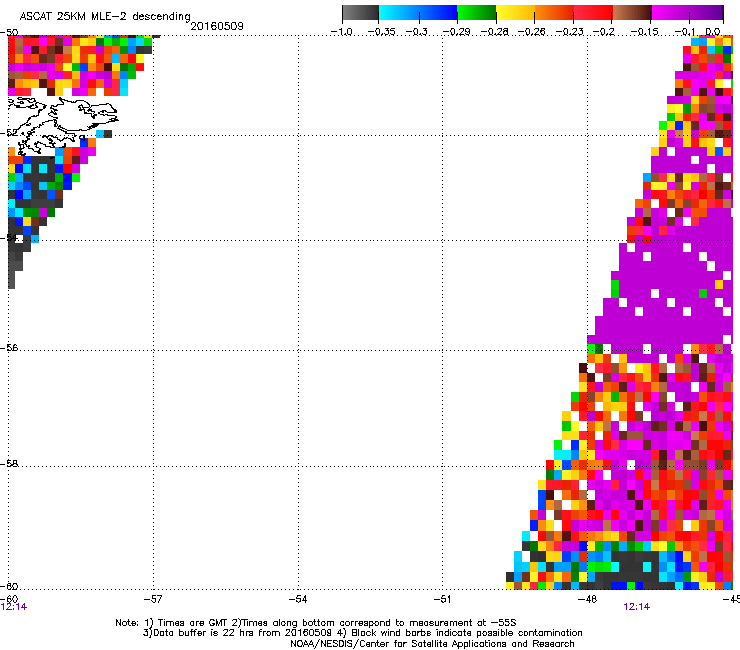
Task: Click the '-0.29' color bar label
Action: click(x=456, y=32)
